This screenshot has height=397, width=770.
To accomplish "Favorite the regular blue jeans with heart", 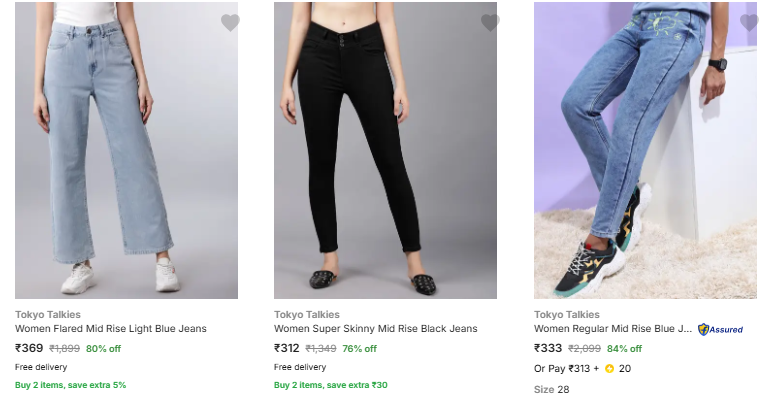I will click(749, 23).
